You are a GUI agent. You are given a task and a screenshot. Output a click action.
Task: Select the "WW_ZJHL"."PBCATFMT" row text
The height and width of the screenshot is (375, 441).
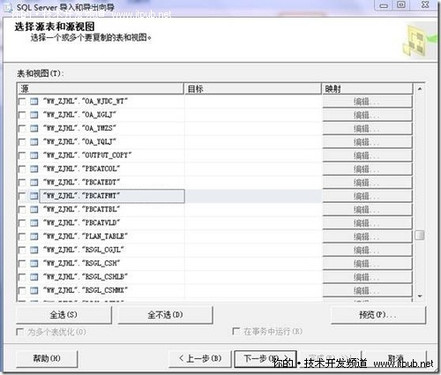click(x=81, y=196)
